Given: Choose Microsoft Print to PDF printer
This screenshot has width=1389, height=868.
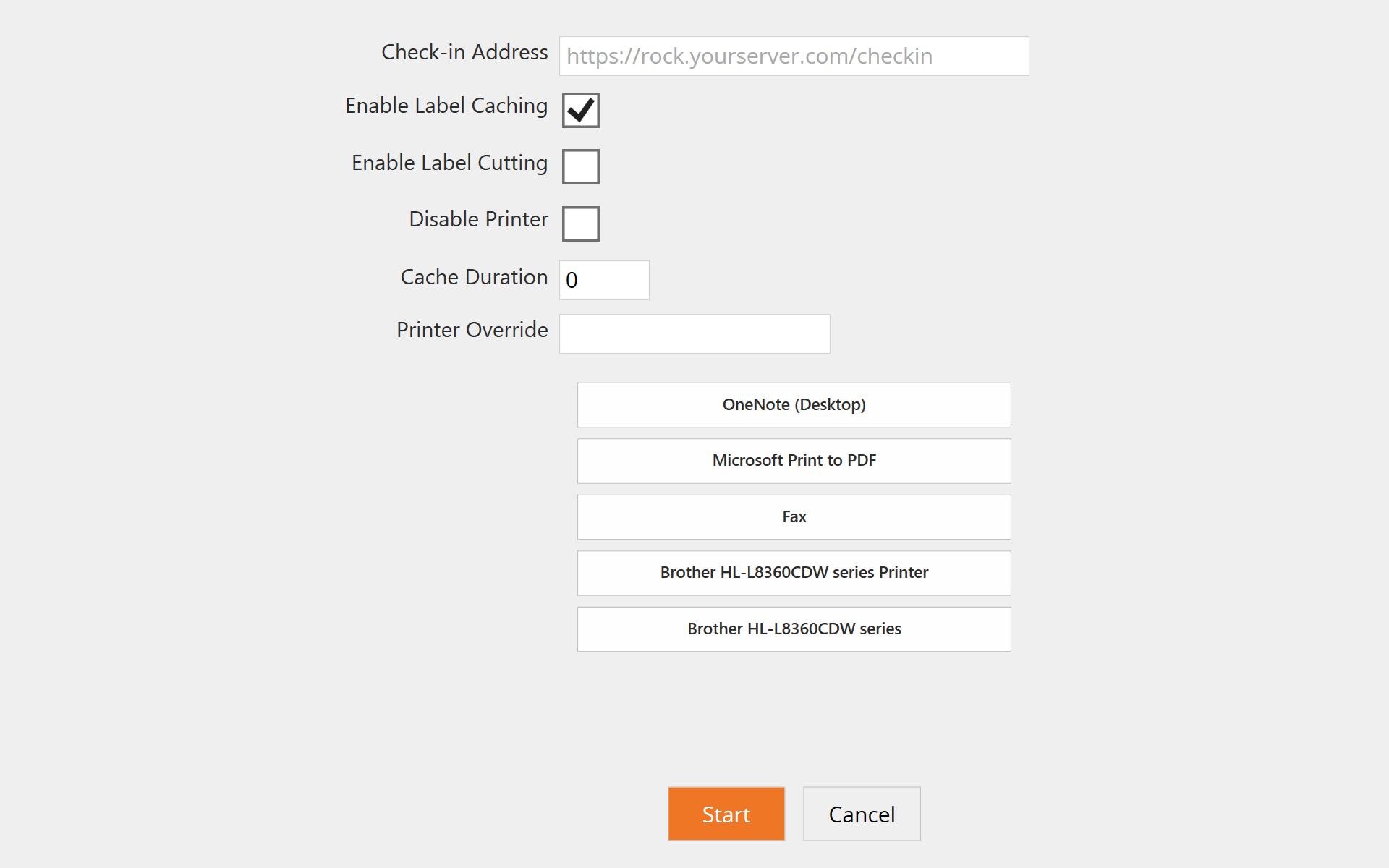Looking at the screenshot, I should (x=794, y=461).
